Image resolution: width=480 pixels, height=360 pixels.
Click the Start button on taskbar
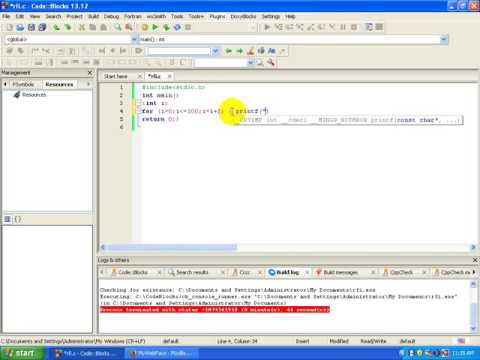point(22,353)
